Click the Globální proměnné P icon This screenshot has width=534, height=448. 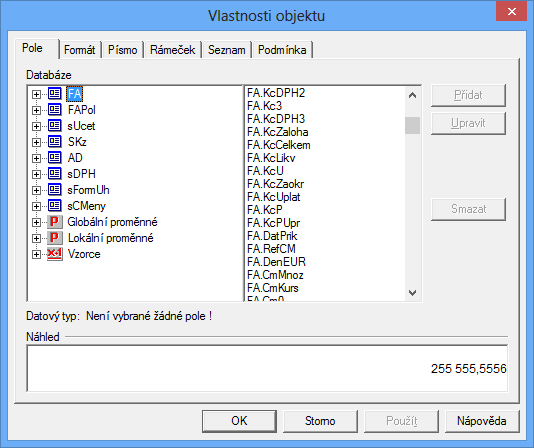coord(54,222)
